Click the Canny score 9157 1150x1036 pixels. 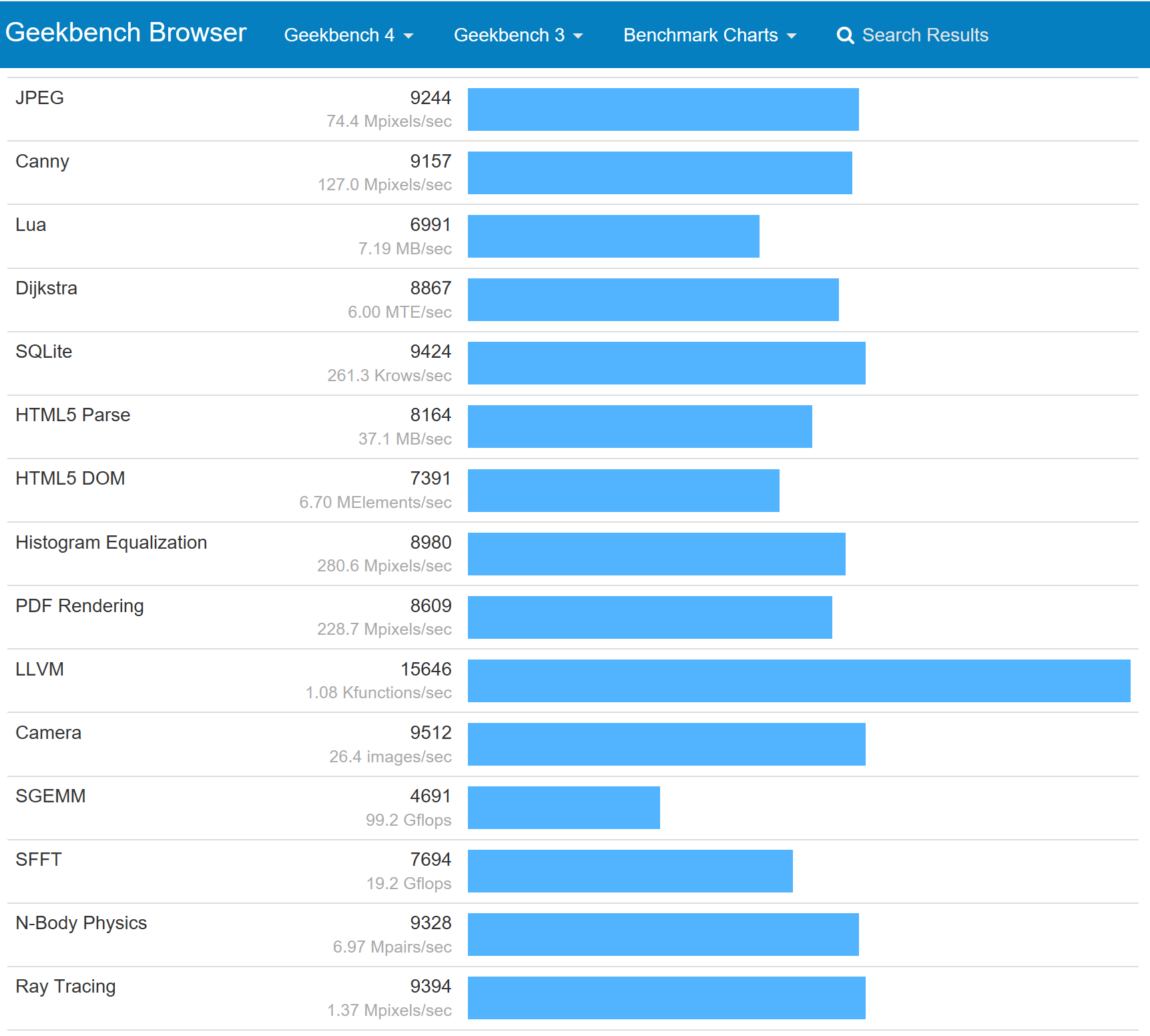coord(430,161)
